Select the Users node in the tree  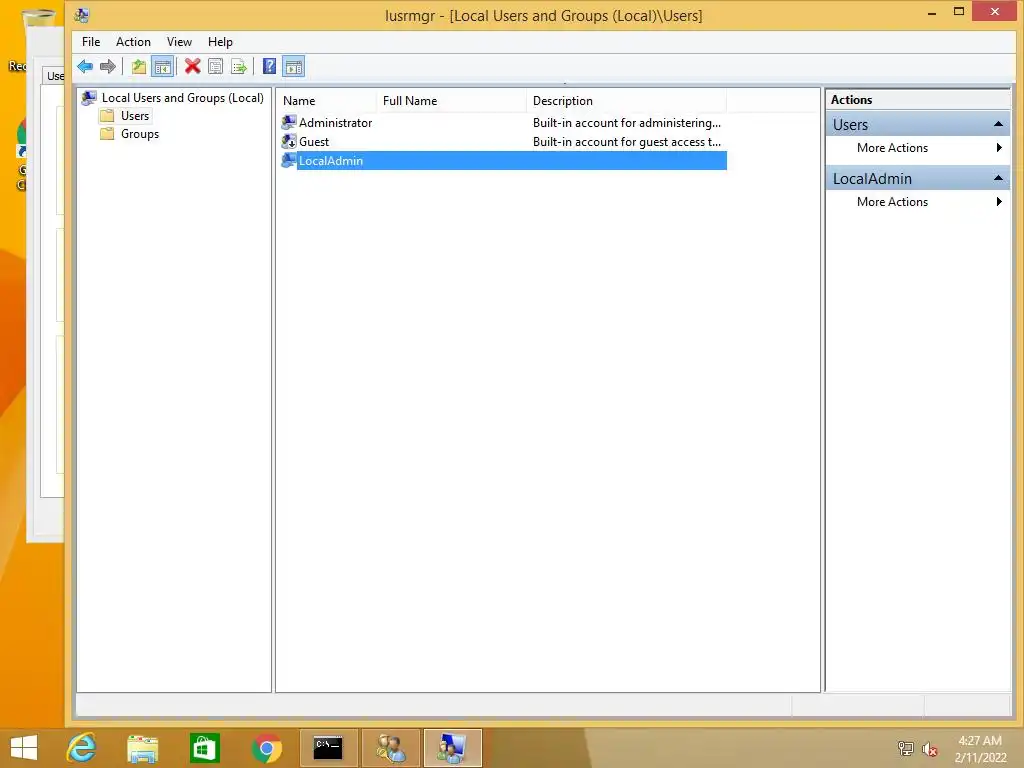click(x=135, y=116)
